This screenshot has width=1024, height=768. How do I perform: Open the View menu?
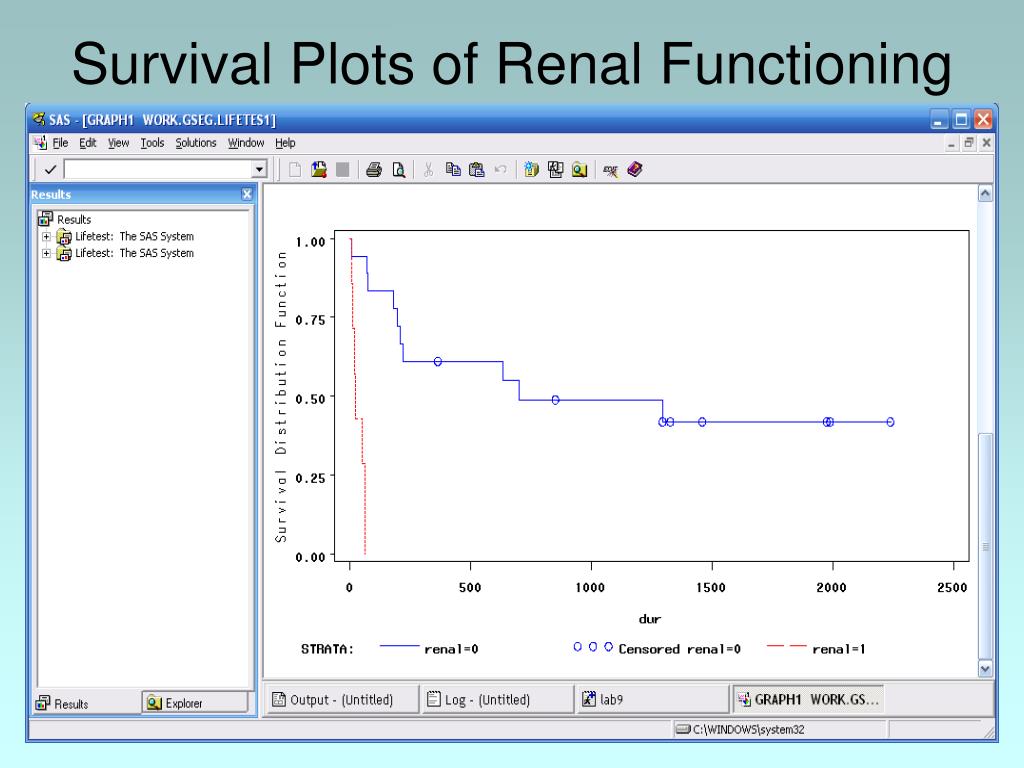point(118,142)
